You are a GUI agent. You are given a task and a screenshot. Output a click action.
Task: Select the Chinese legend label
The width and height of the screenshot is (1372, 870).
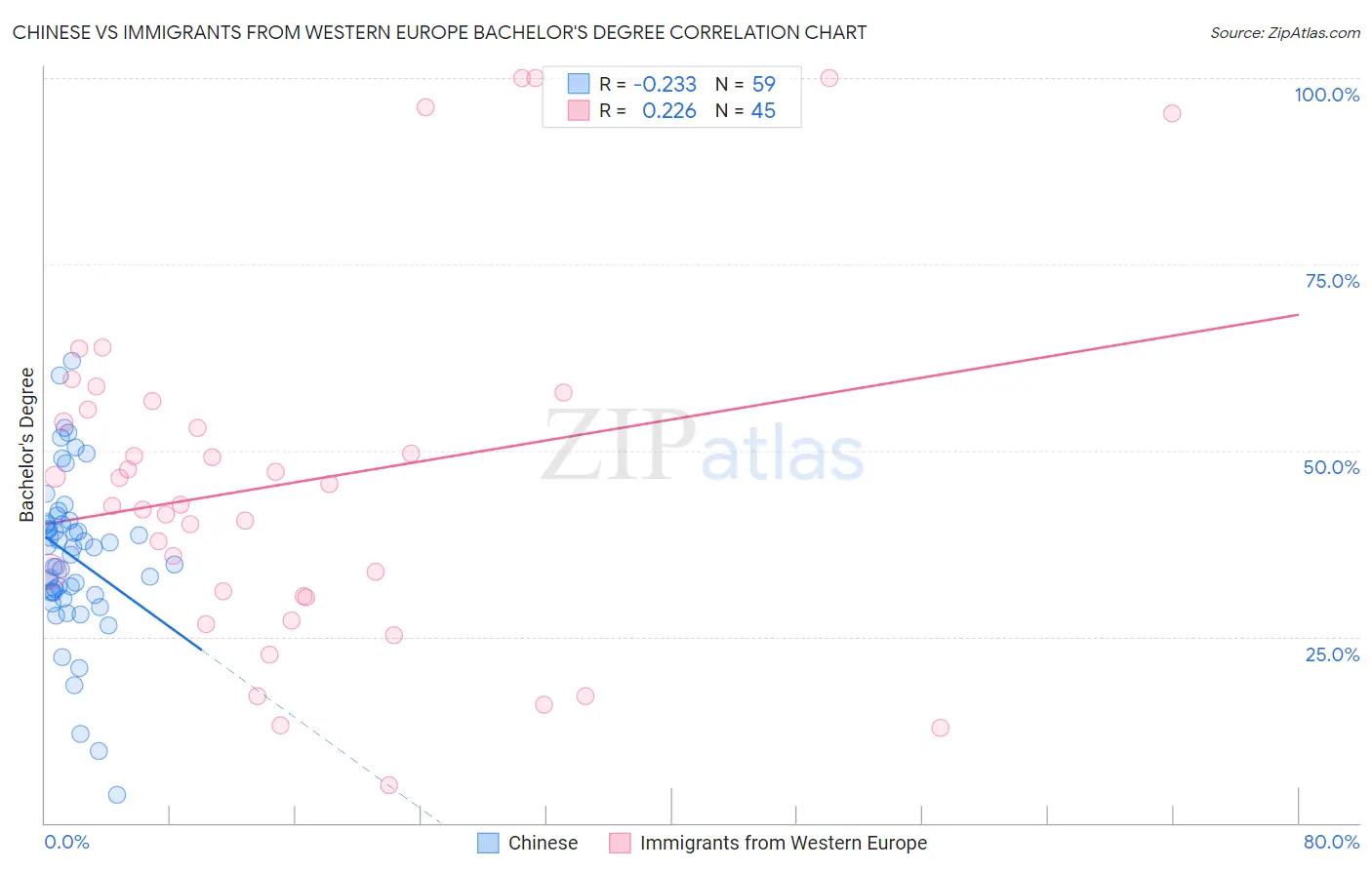coord(543,843)
